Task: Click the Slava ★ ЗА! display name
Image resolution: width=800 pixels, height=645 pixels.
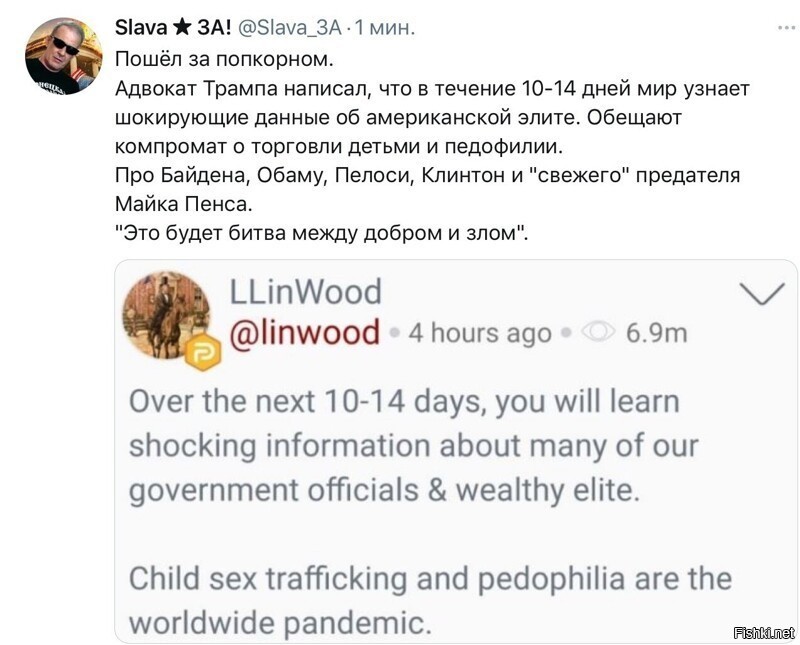Action: click(x=173, y=28)
